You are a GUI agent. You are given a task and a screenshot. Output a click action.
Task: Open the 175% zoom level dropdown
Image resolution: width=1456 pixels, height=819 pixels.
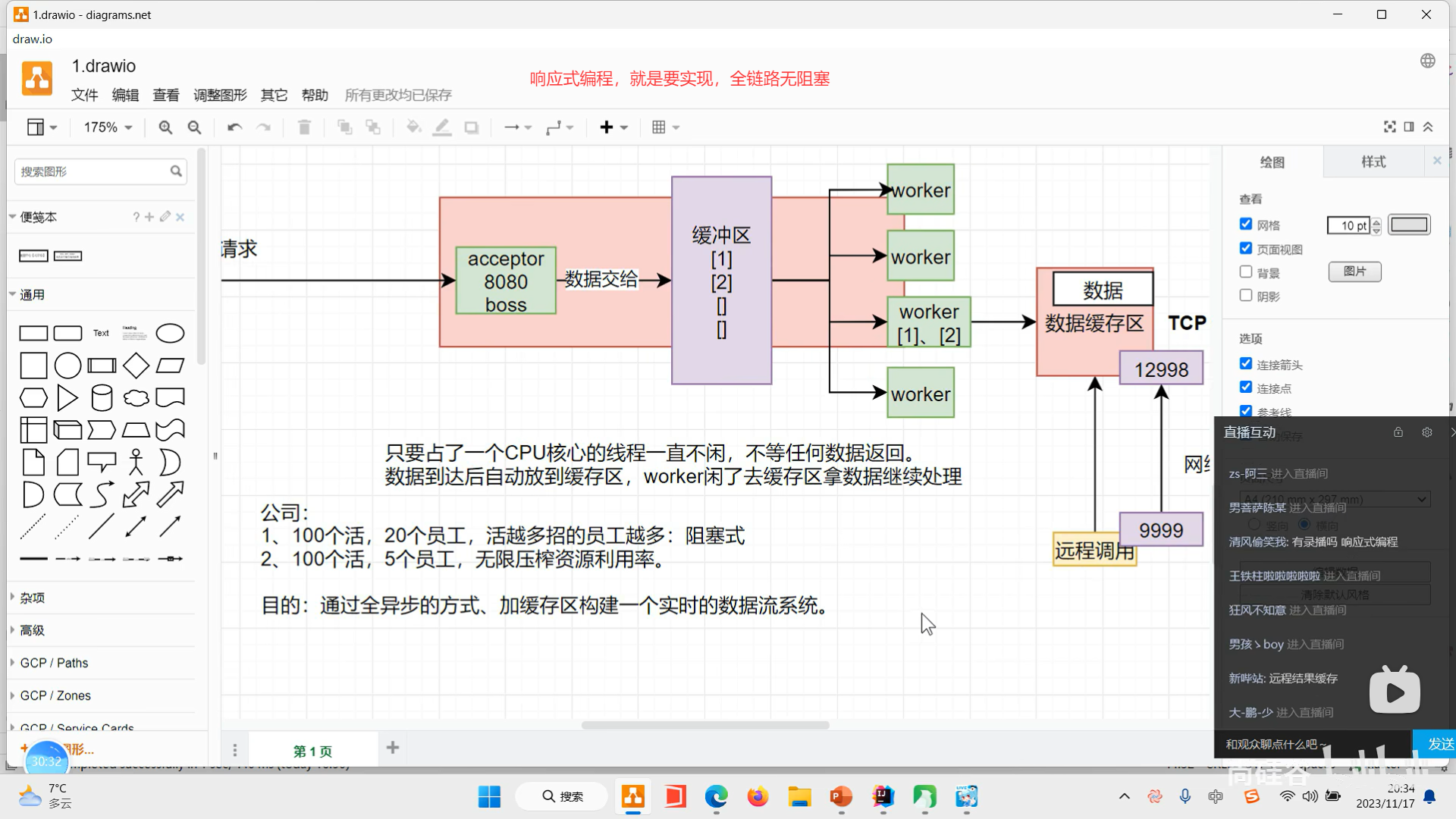coord(108,127)
